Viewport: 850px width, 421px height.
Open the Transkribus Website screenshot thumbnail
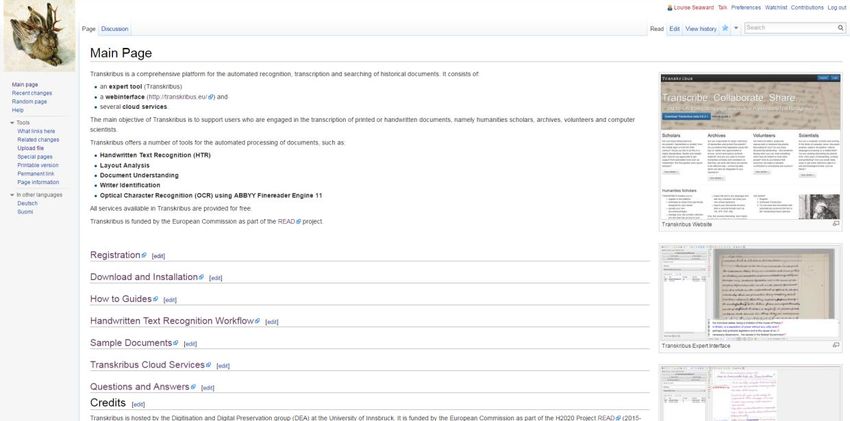tap(751, 146)
